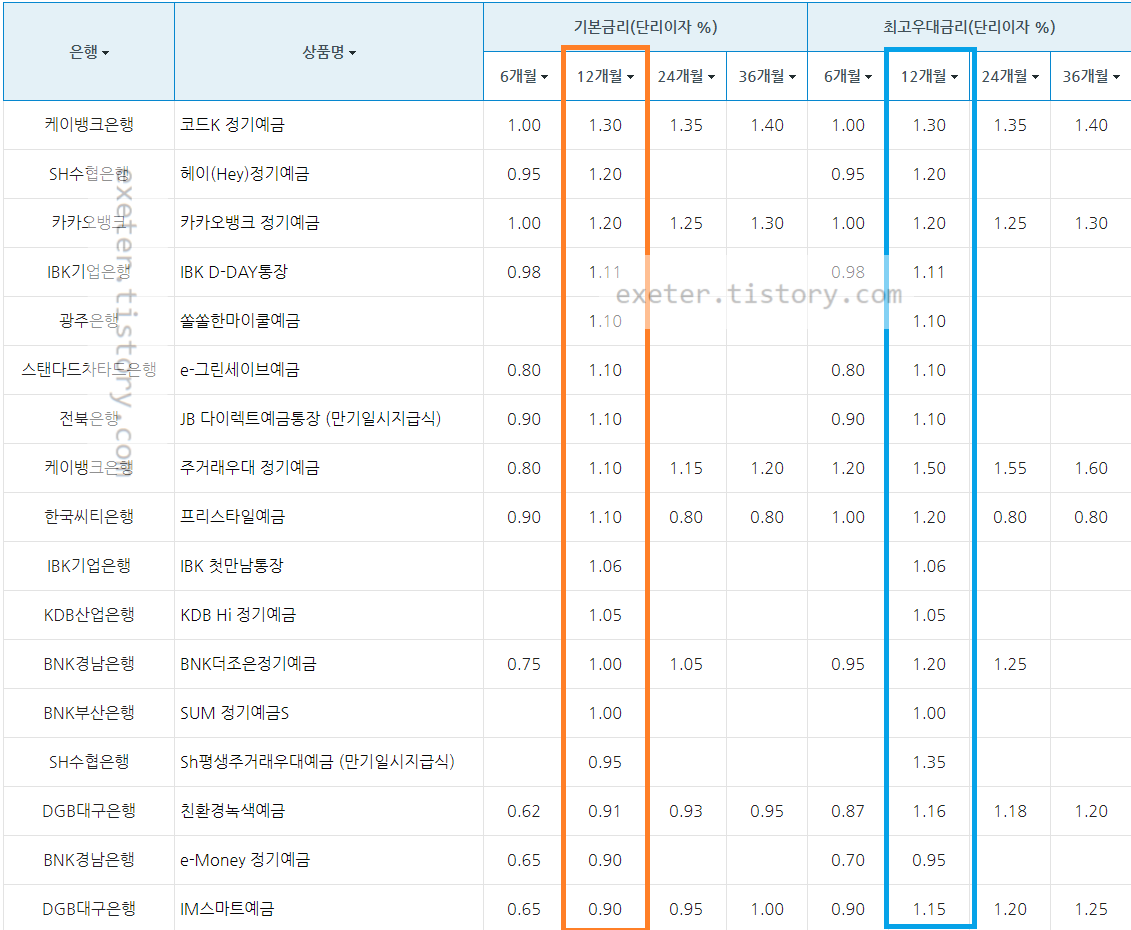The width and height of the screenshot is (1131, 930).
Task: Sort by 최고우대금리 36개월 header
Action: [x=1091, y=76]
